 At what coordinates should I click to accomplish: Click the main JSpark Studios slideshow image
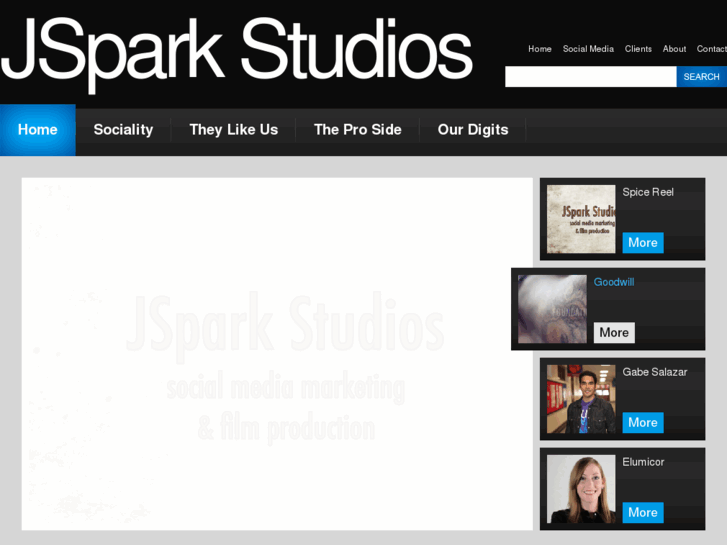[277, 354]
